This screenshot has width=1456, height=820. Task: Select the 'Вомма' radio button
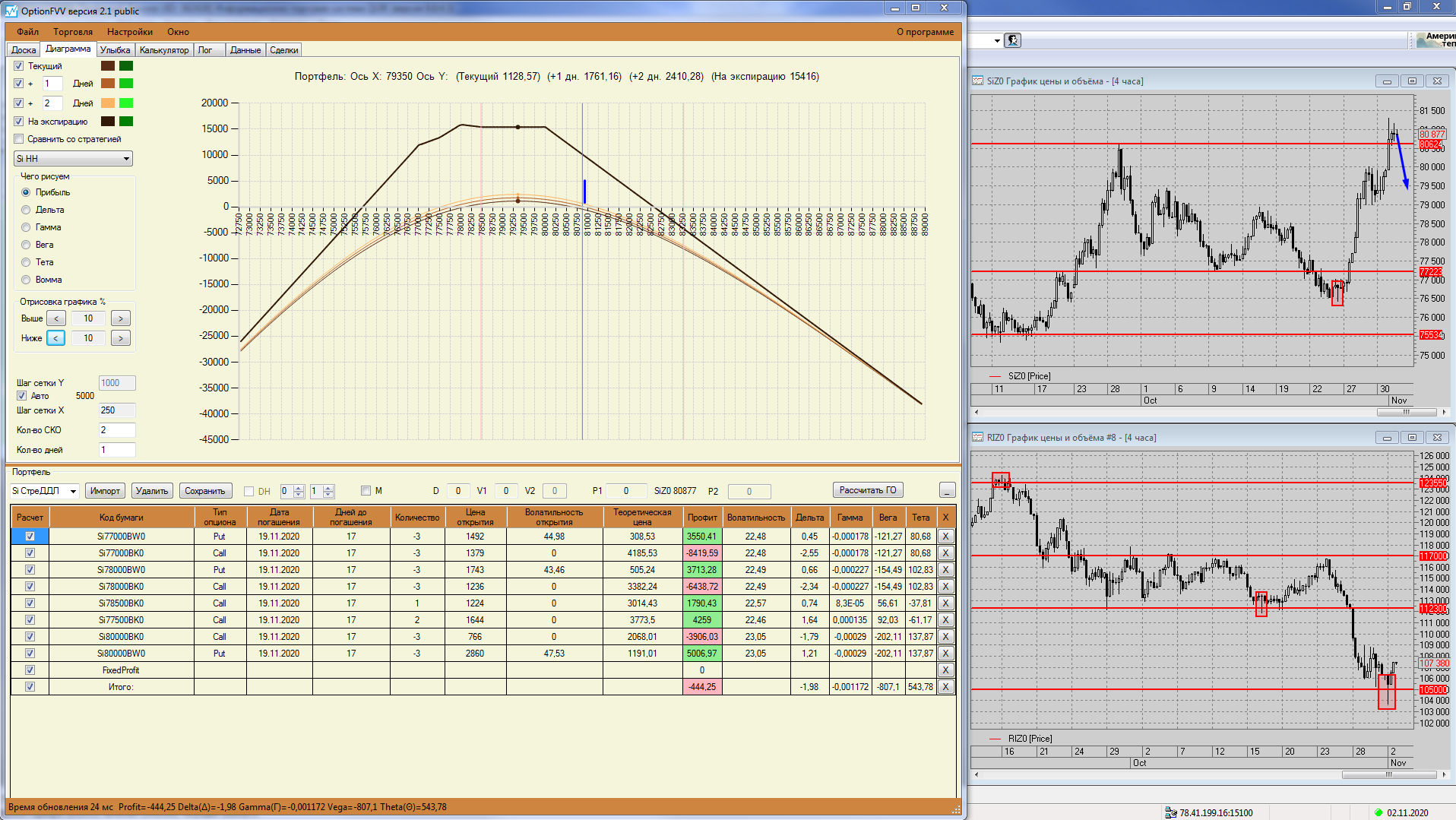(26, 280)
